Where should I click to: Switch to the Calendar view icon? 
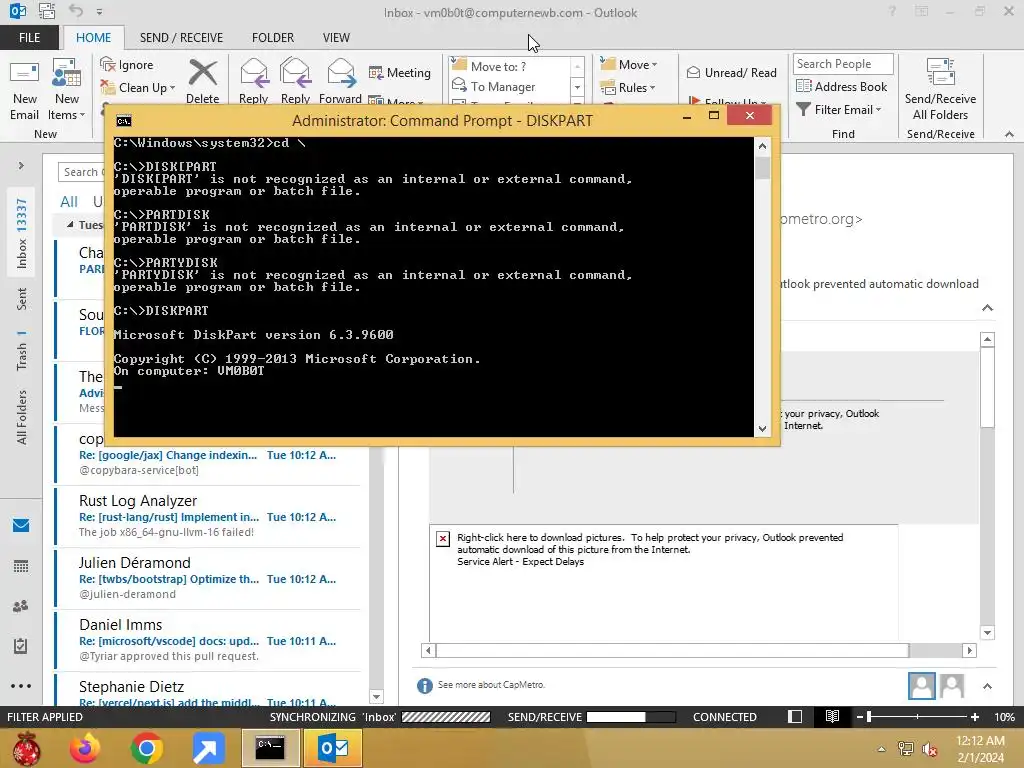click(21, 566)
